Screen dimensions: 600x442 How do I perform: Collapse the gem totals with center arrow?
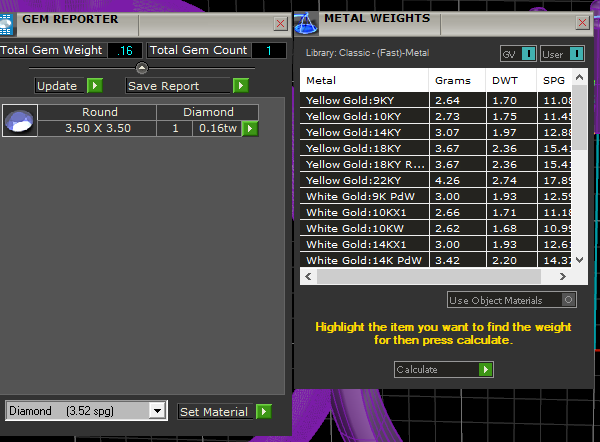141,68
